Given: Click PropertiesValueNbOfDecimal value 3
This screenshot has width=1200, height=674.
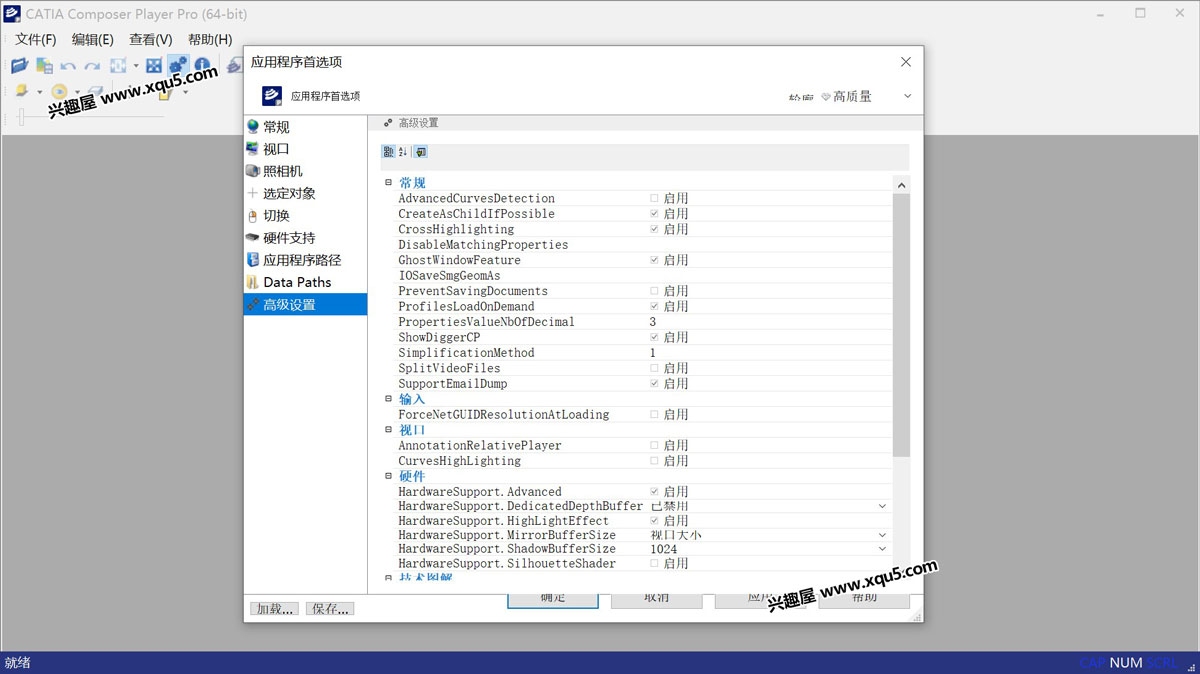Looking at the screenshot, I should [653, 322].
